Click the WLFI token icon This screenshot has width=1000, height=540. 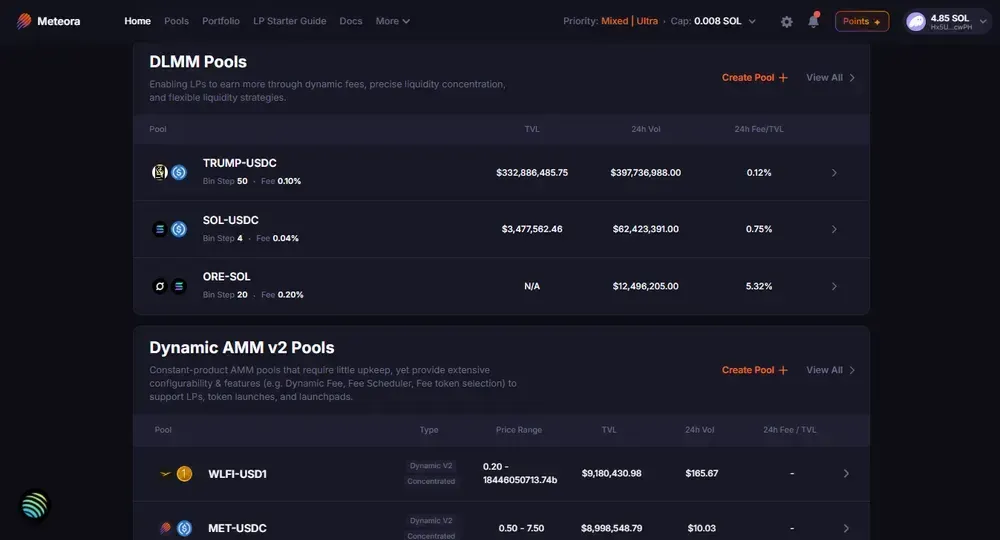click(x=165, y=474)
